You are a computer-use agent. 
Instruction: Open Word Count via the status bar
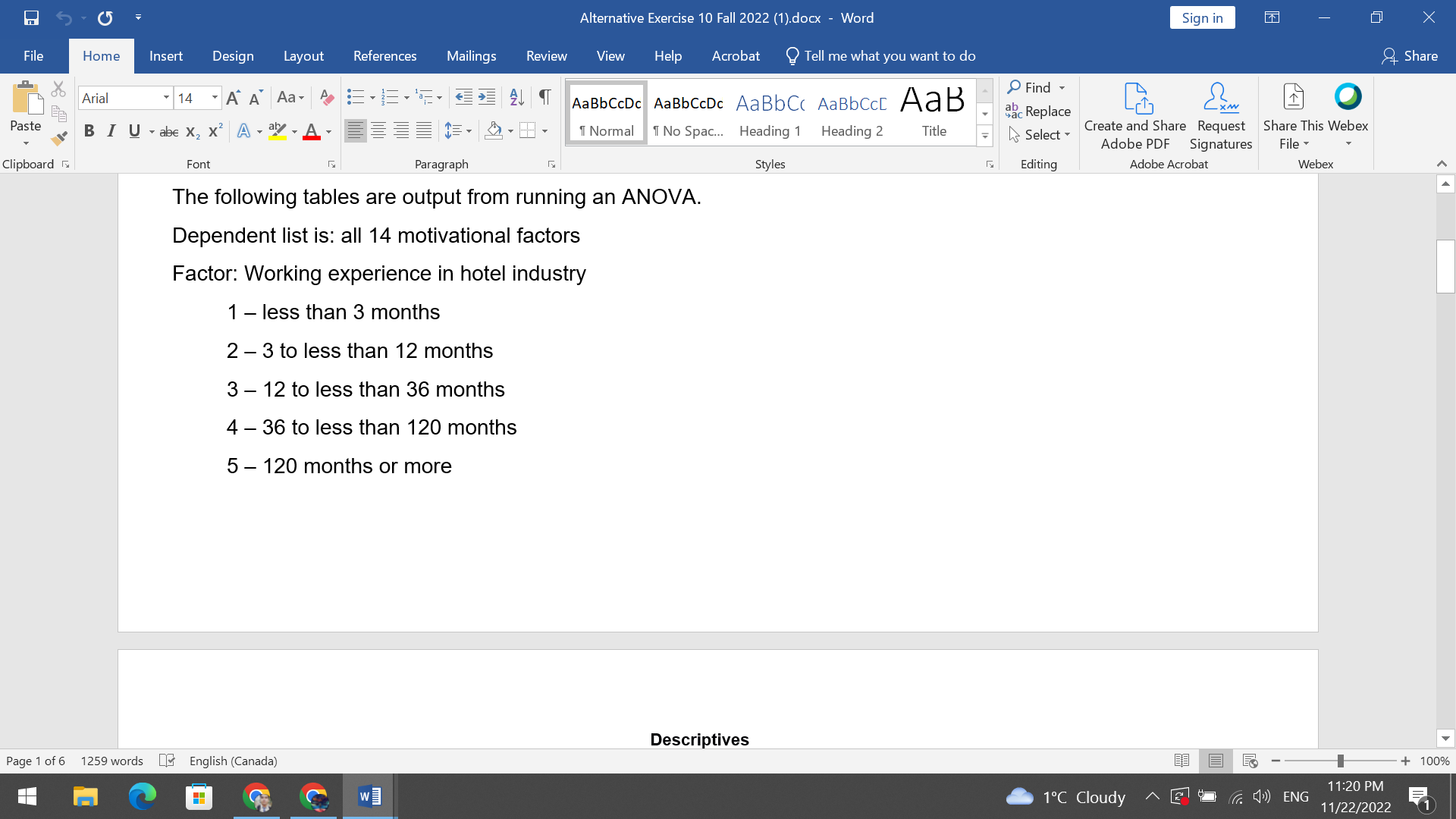pos(111,761)
